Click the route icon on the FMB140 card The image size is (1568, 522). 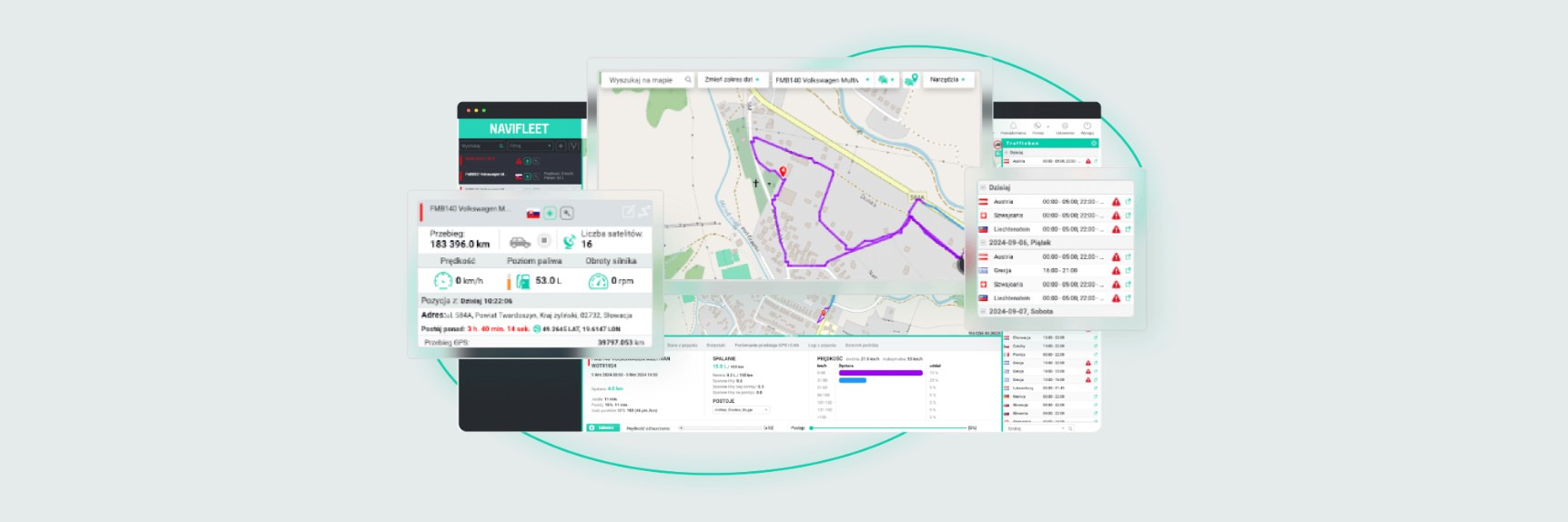click(x=644, y=212)
